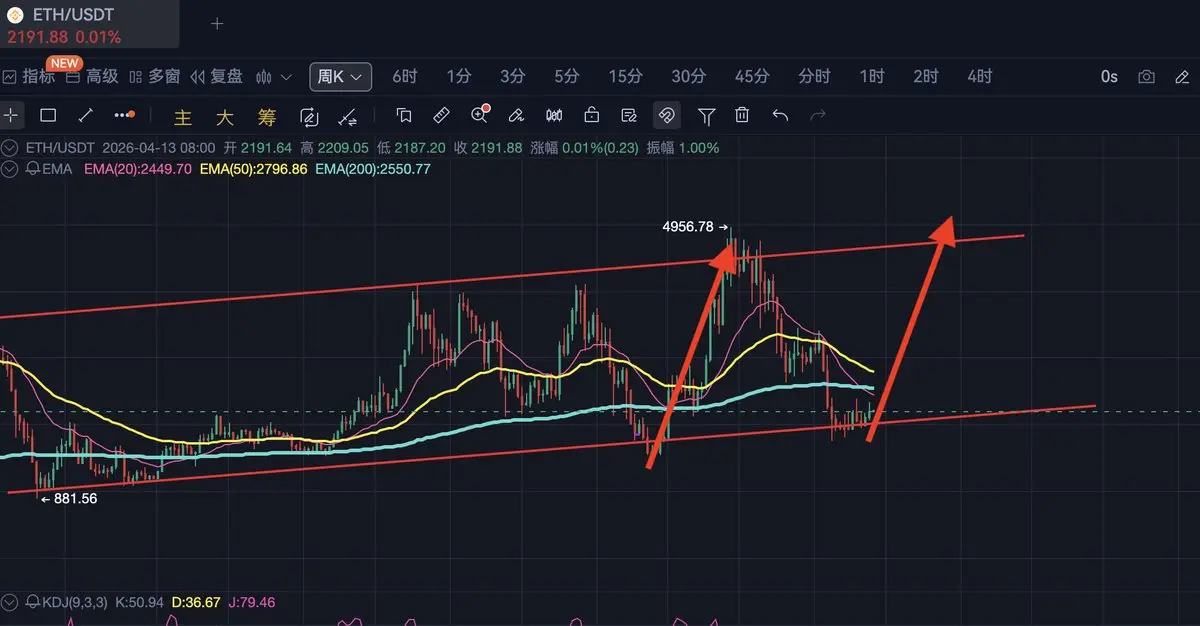The height and width of the screenshot is (626, 1200).
Task: Switch to the 3分 timeframe
Action: tap(513, 76)
